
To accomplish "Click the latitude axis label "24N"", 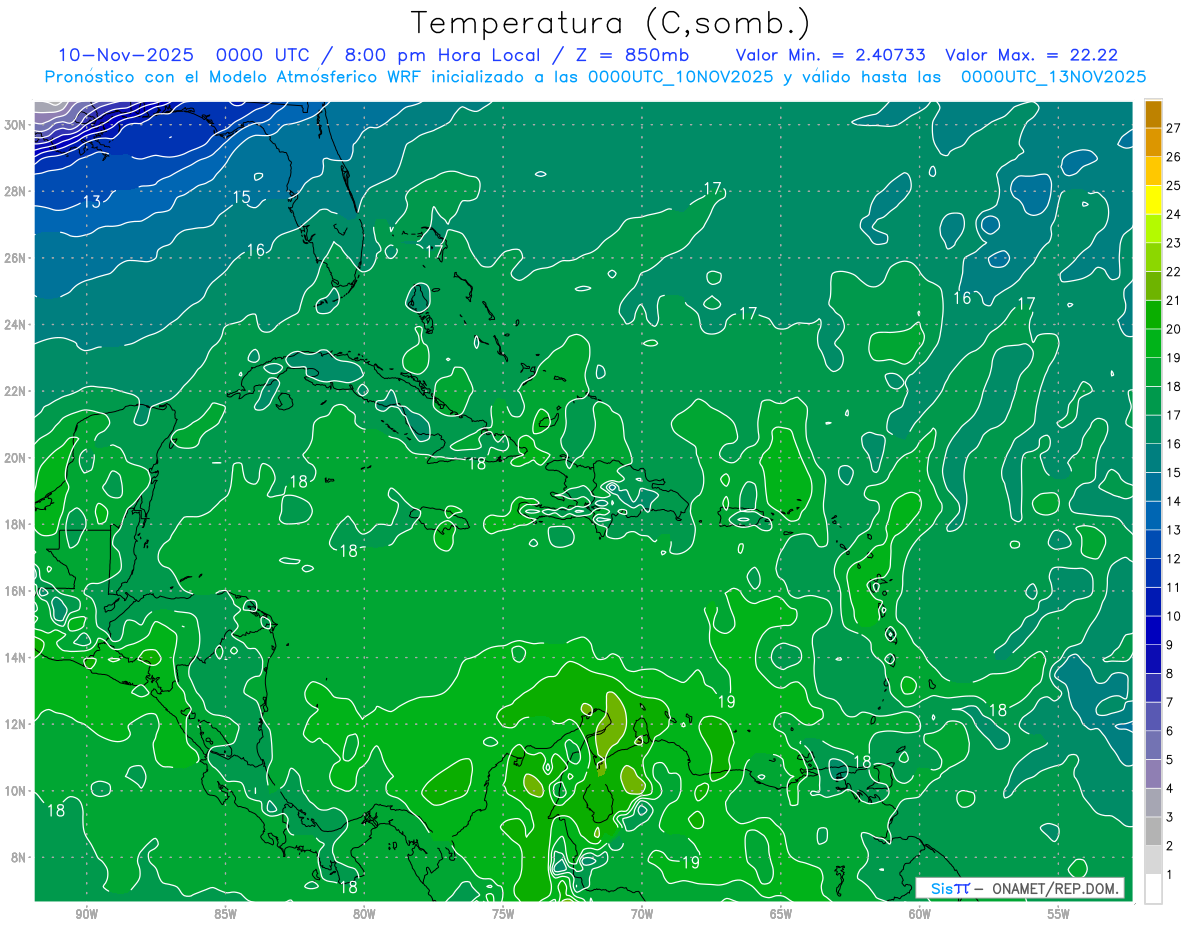I will tap(15, 325).
